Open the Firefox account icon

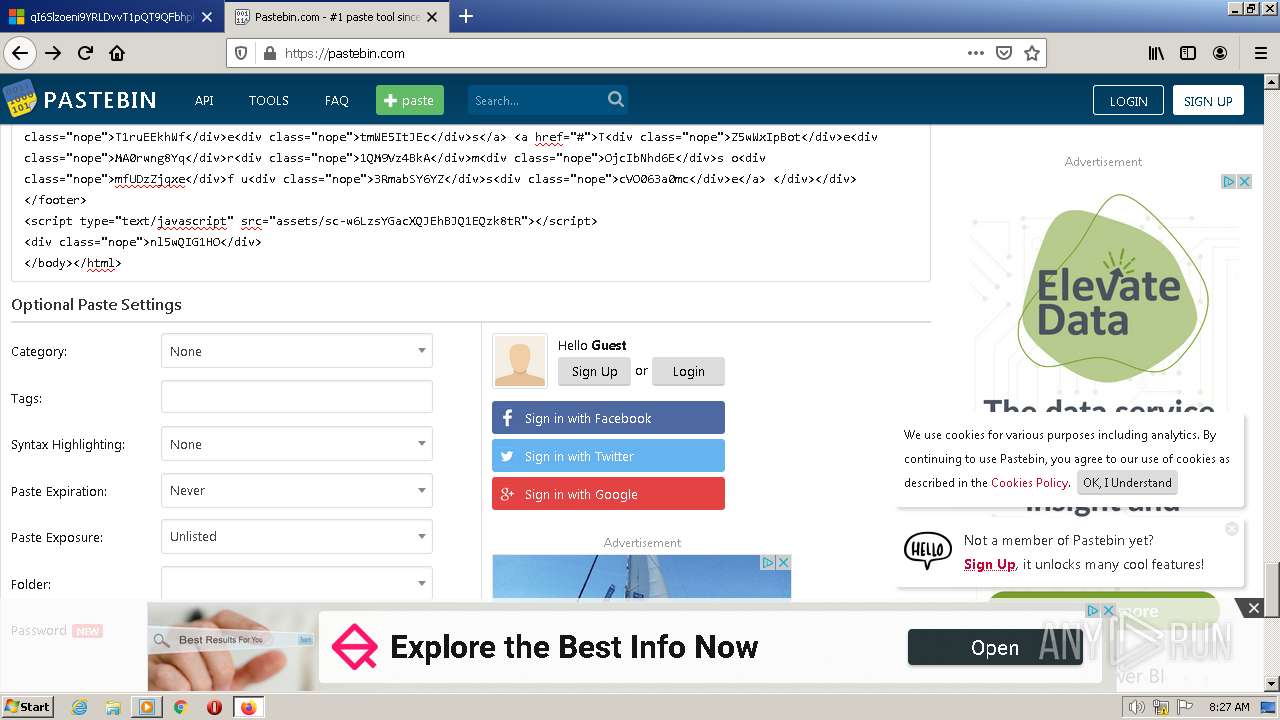1220,53
